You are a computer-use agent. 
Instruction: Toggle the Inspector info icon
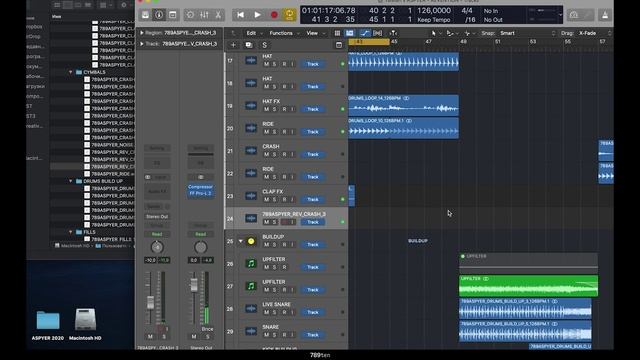(159, 15)
